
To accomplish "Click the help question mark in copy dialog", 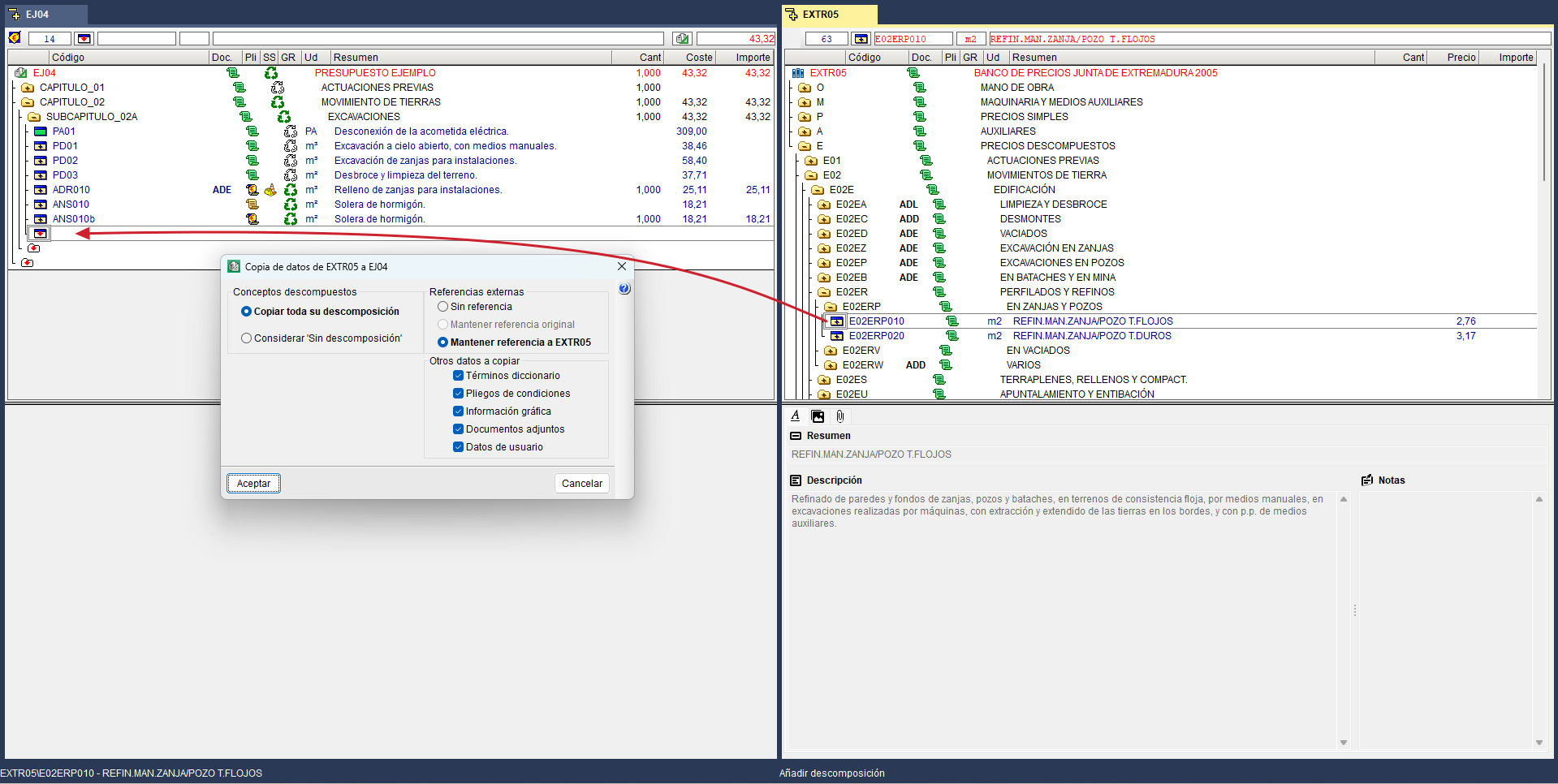I will (624, 289).
